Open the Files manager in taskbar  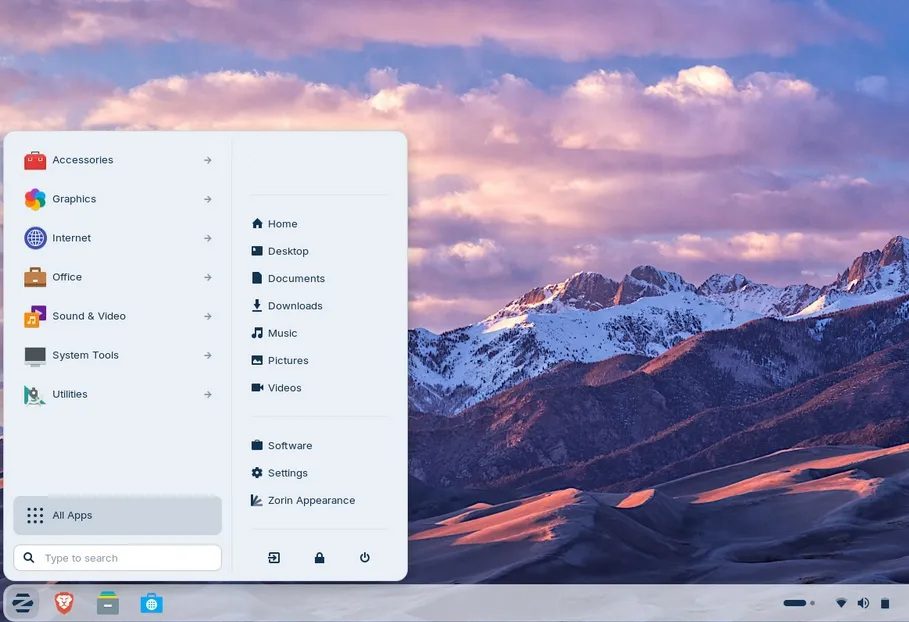tap(108, 603)
